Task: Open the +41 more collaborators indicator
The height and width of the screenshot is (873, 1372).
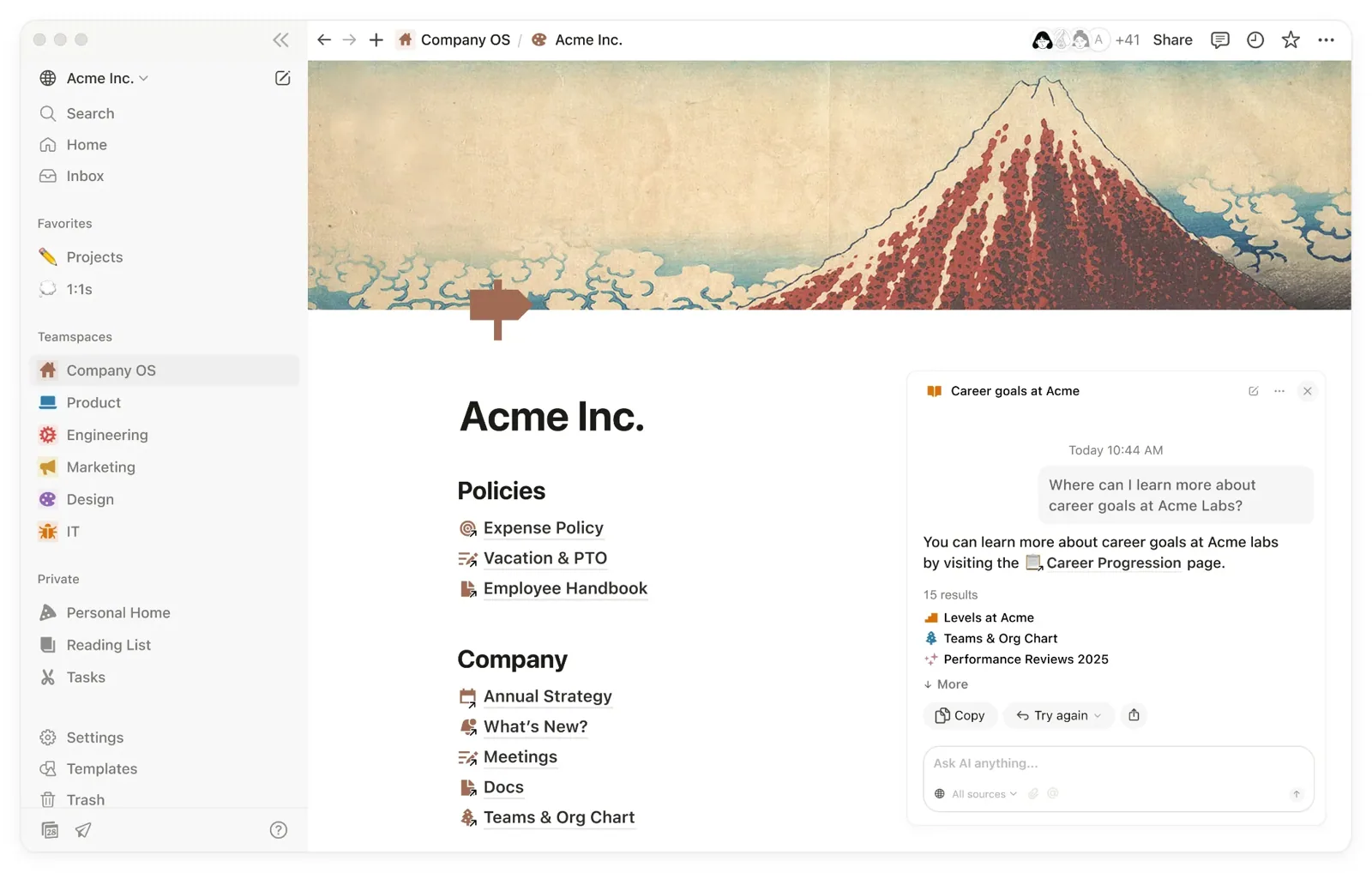Action: tap(1127, 39)
